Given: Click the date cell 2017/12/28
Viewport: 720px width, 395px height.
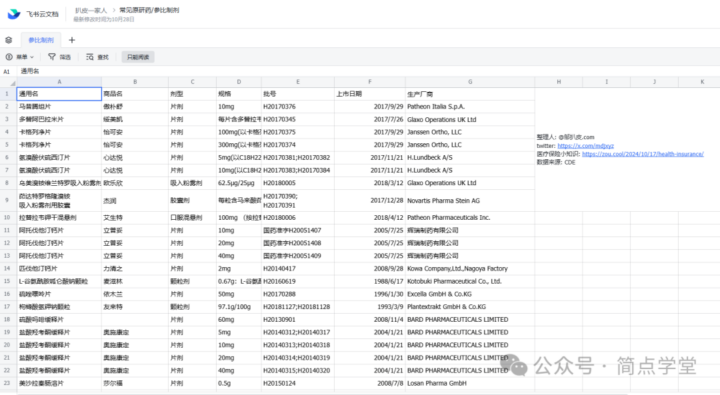Looking at the screenshot, I should [370, 200].
